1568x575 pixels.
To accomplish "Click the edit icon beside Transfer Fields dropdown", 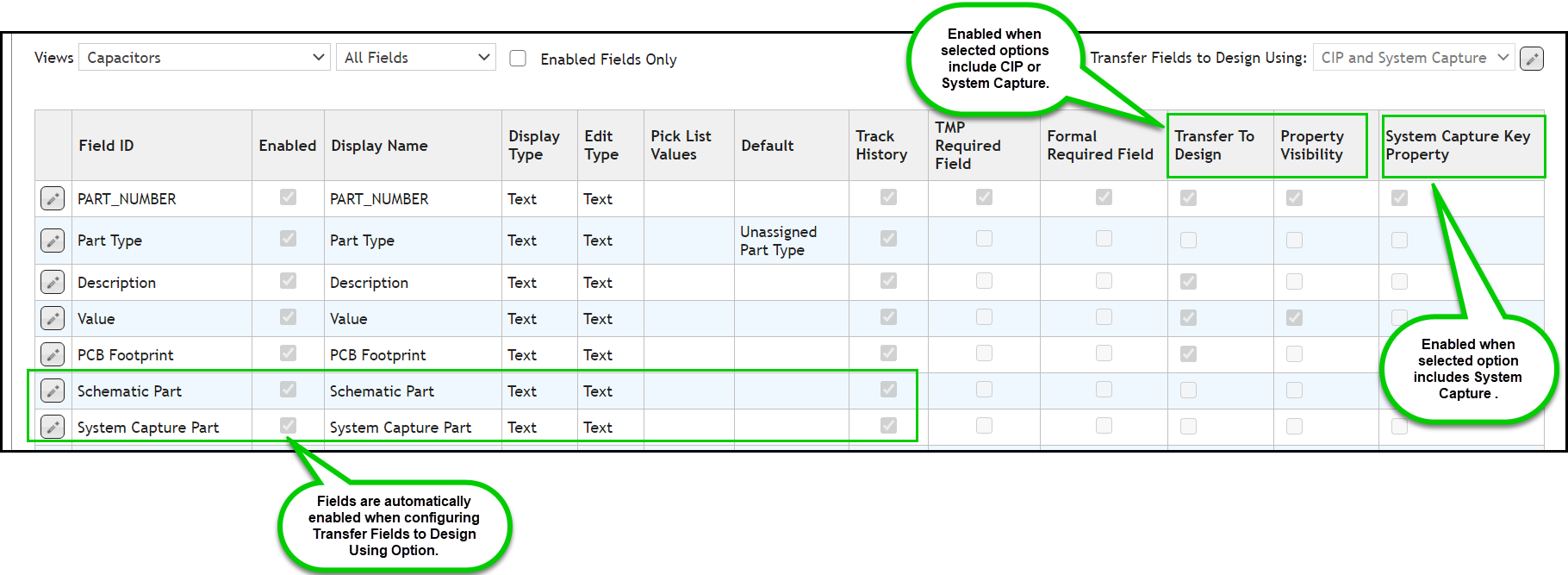I will point(1532,58).
